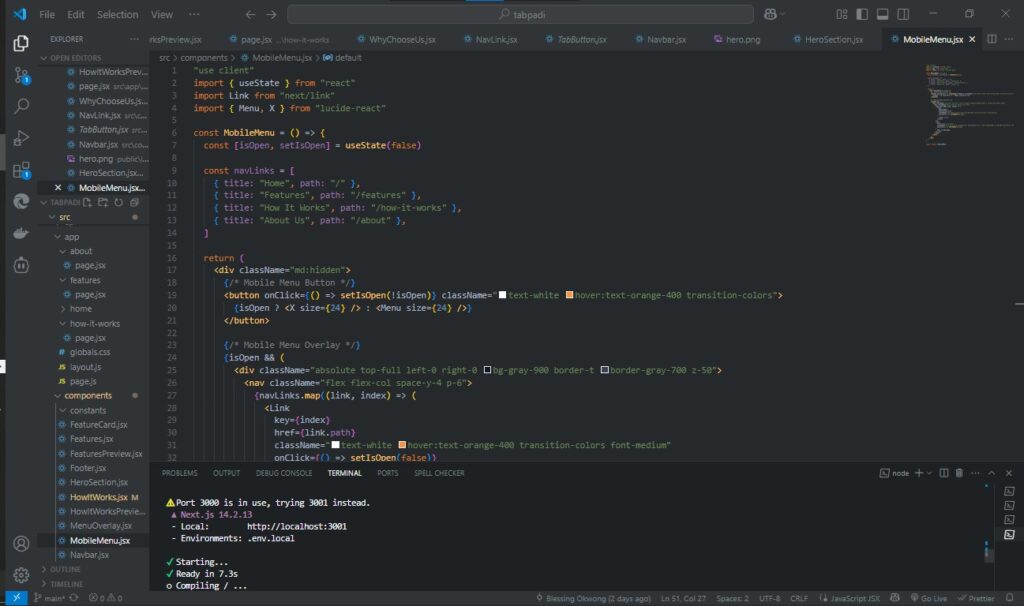Open the editor's More Actions ellipsis
The image size is (1024, 606).
[1008, 39]
